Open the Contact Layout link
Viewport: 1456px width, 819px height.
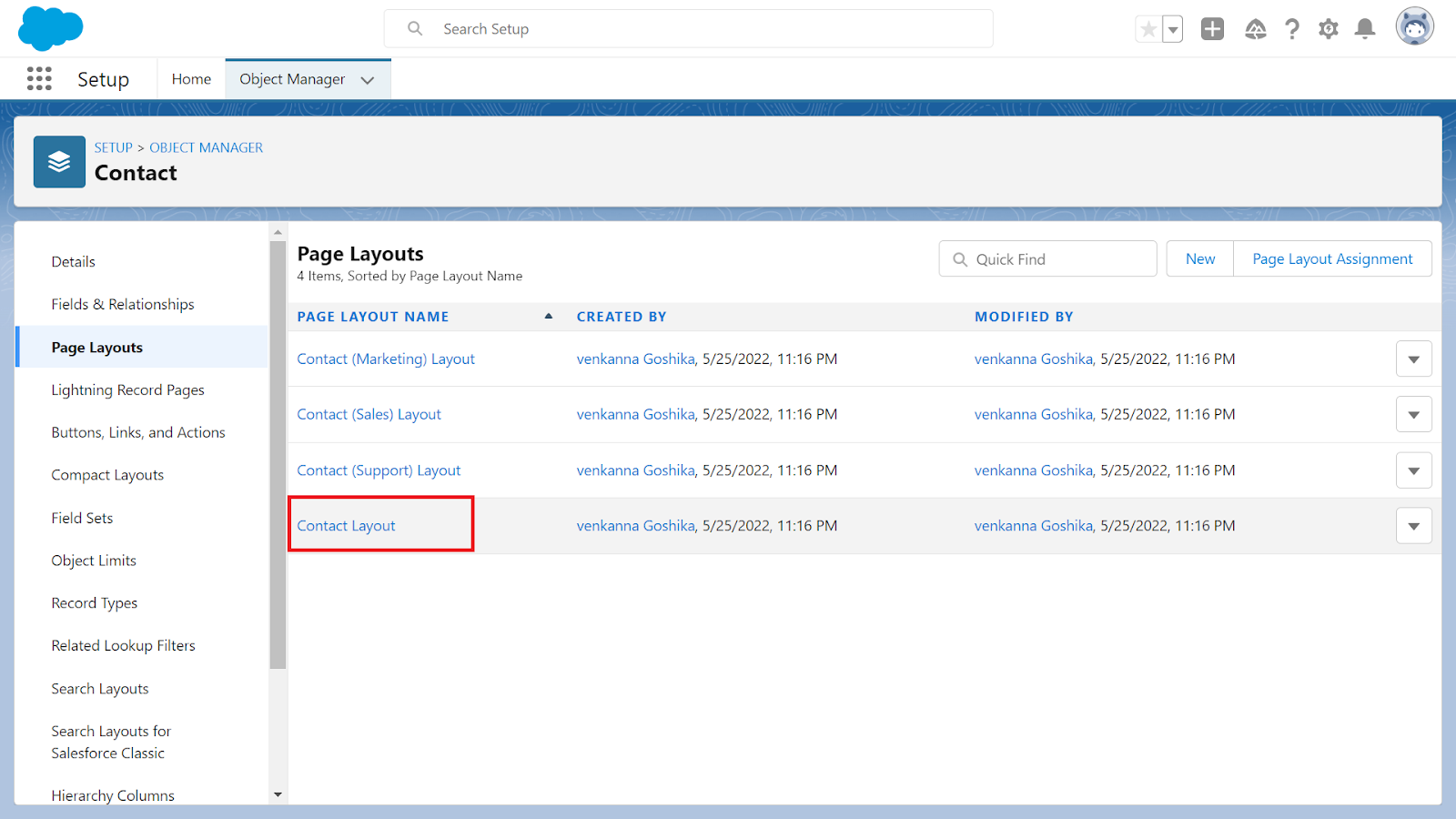click(x=346, y=526)
